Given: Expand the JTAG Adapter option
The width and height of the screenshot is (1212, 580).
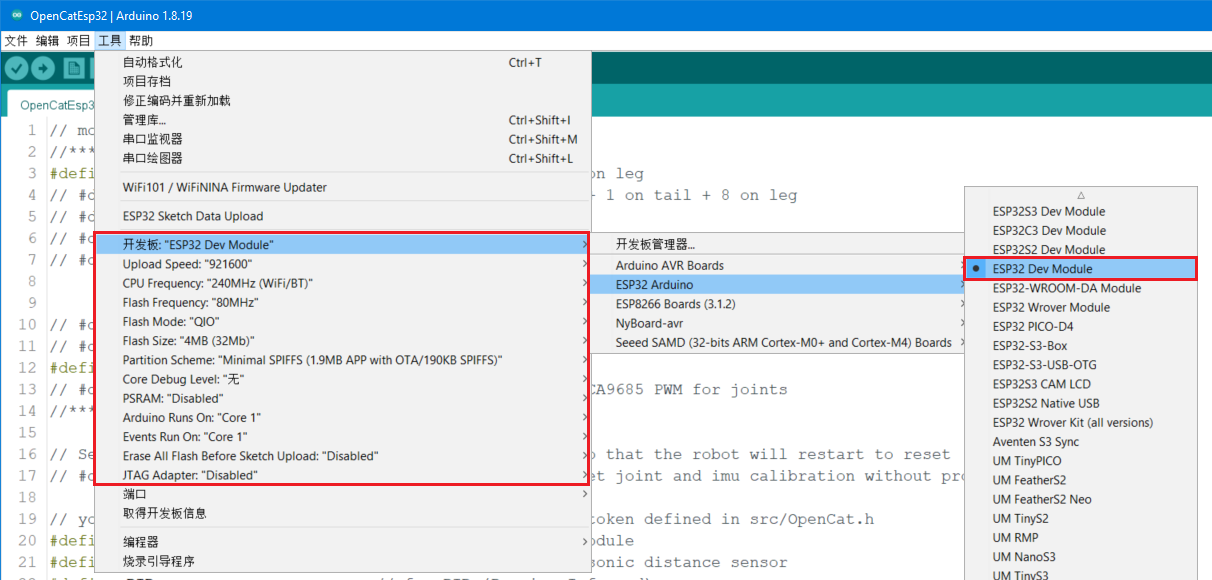Looking at the screenshot, I should pyautogui.click(x=342, y=475).
